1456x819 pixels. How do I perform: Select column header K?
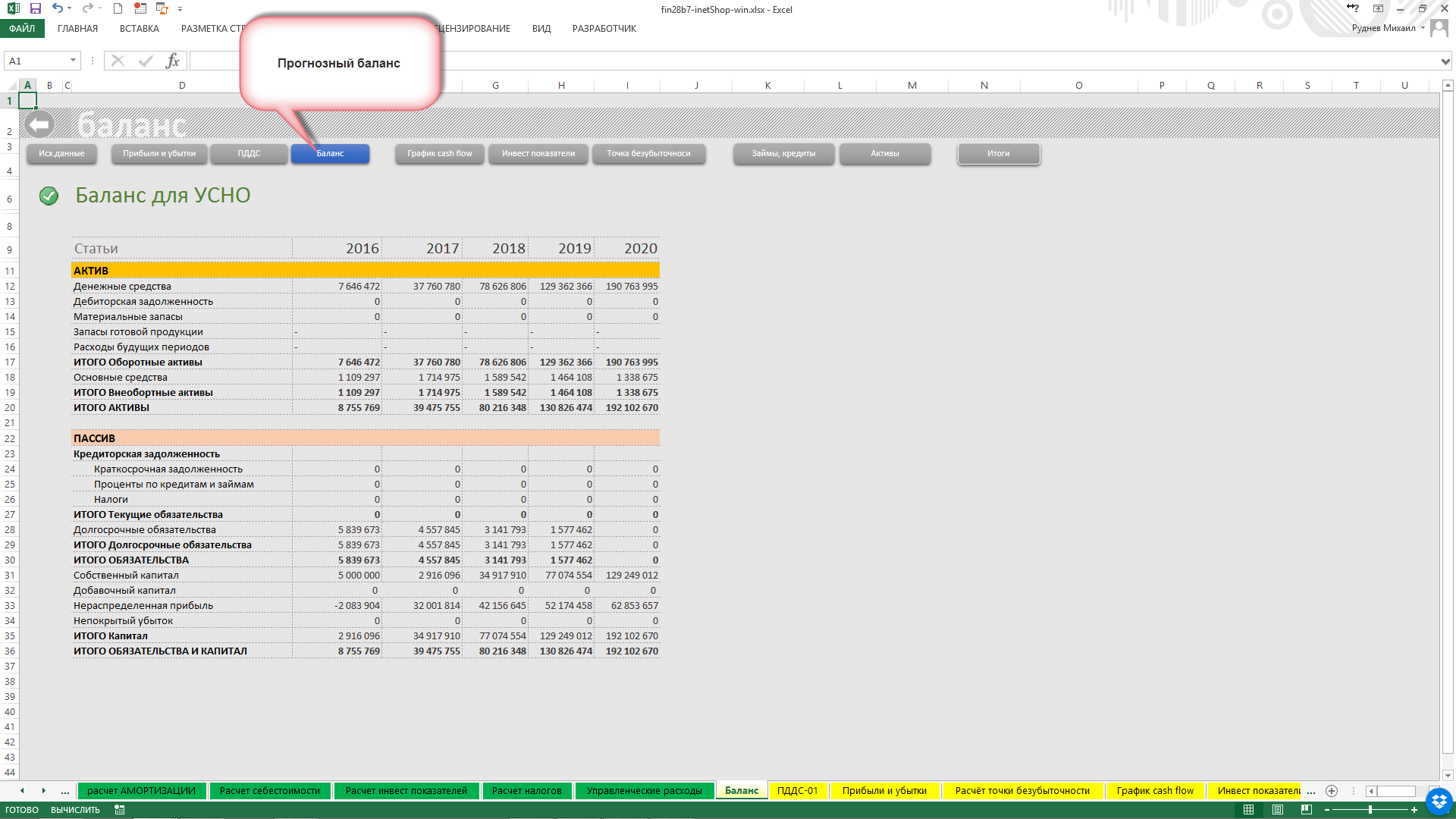pyautogui.click(x=767, y=86)
